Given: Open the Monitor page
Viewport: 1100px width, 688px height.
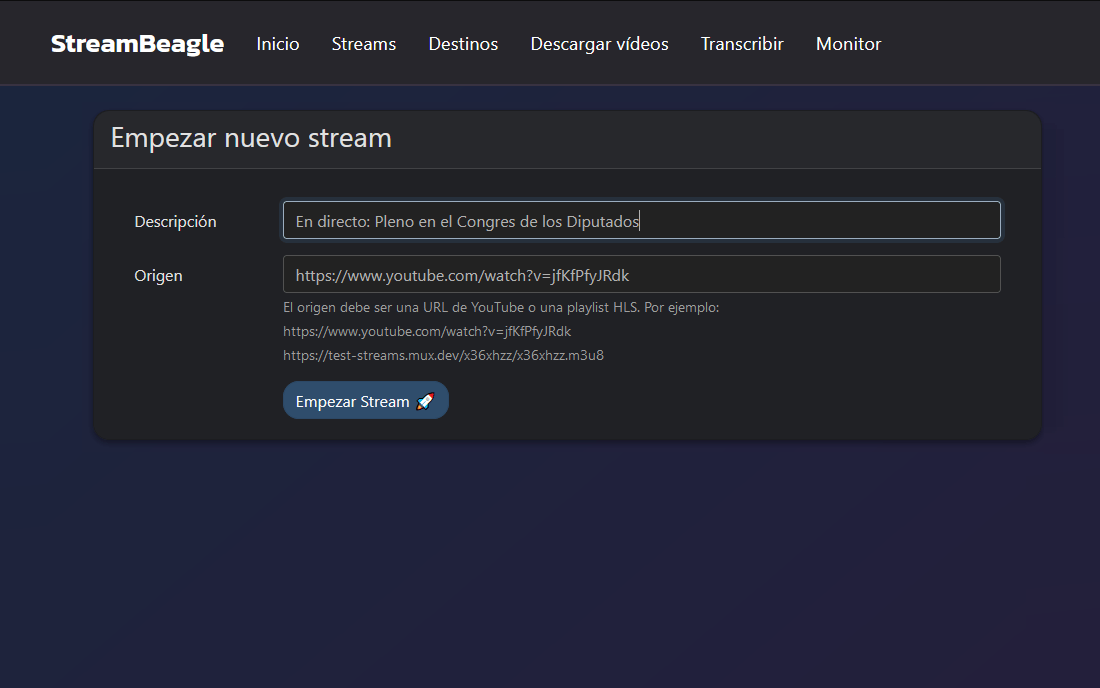Looking at the screenshot, I should point(848,44).
